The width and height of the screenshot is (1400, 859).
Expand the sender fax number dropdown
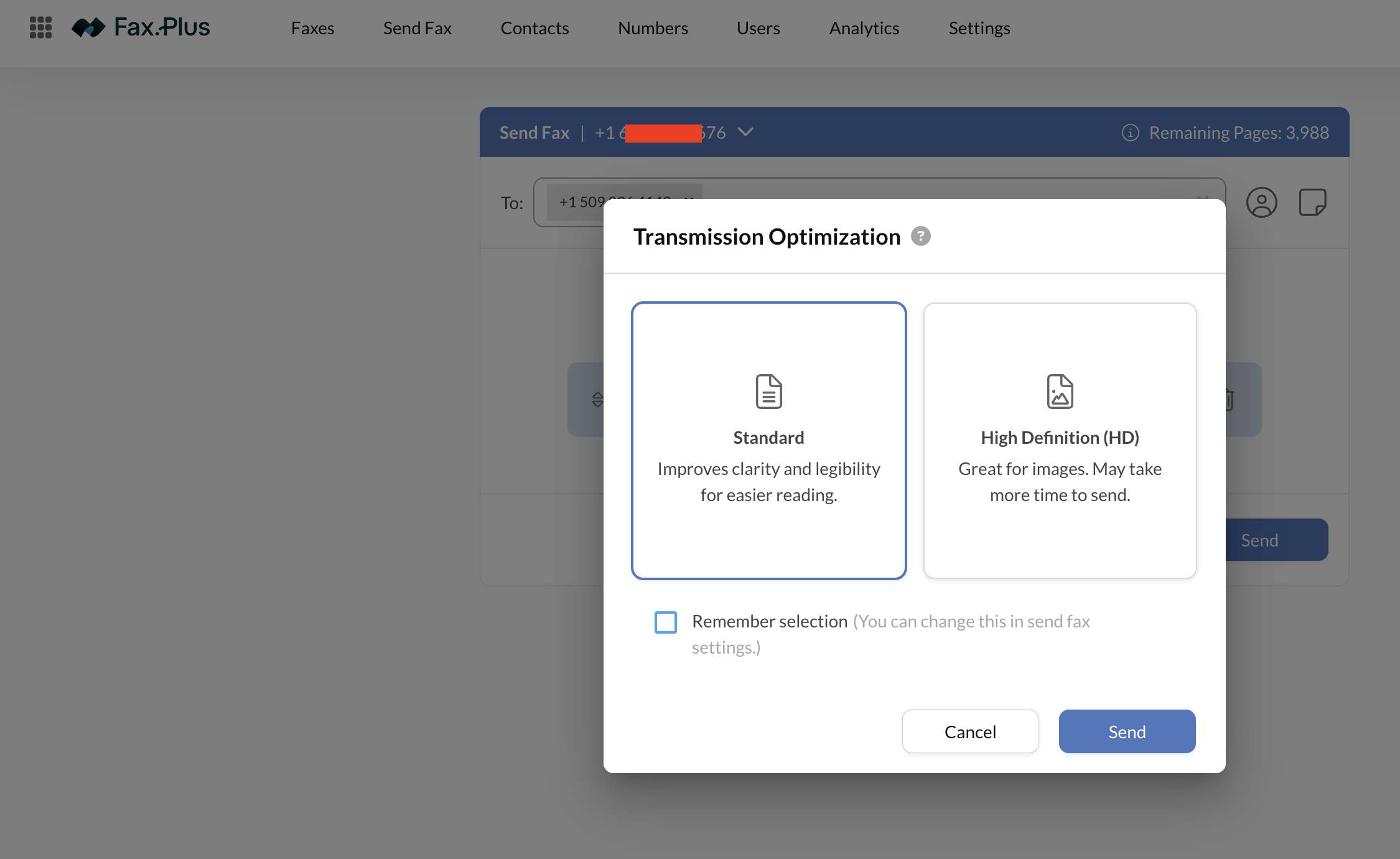coord(745,132)
